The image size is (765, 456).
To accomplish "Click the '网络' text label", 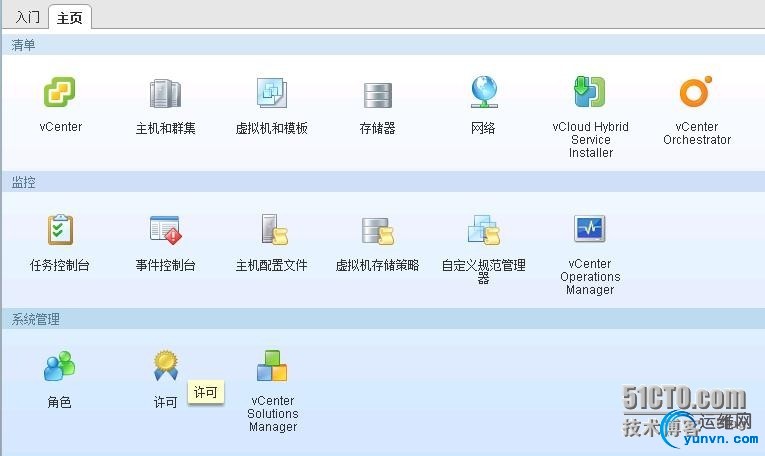I will point(483,128).
